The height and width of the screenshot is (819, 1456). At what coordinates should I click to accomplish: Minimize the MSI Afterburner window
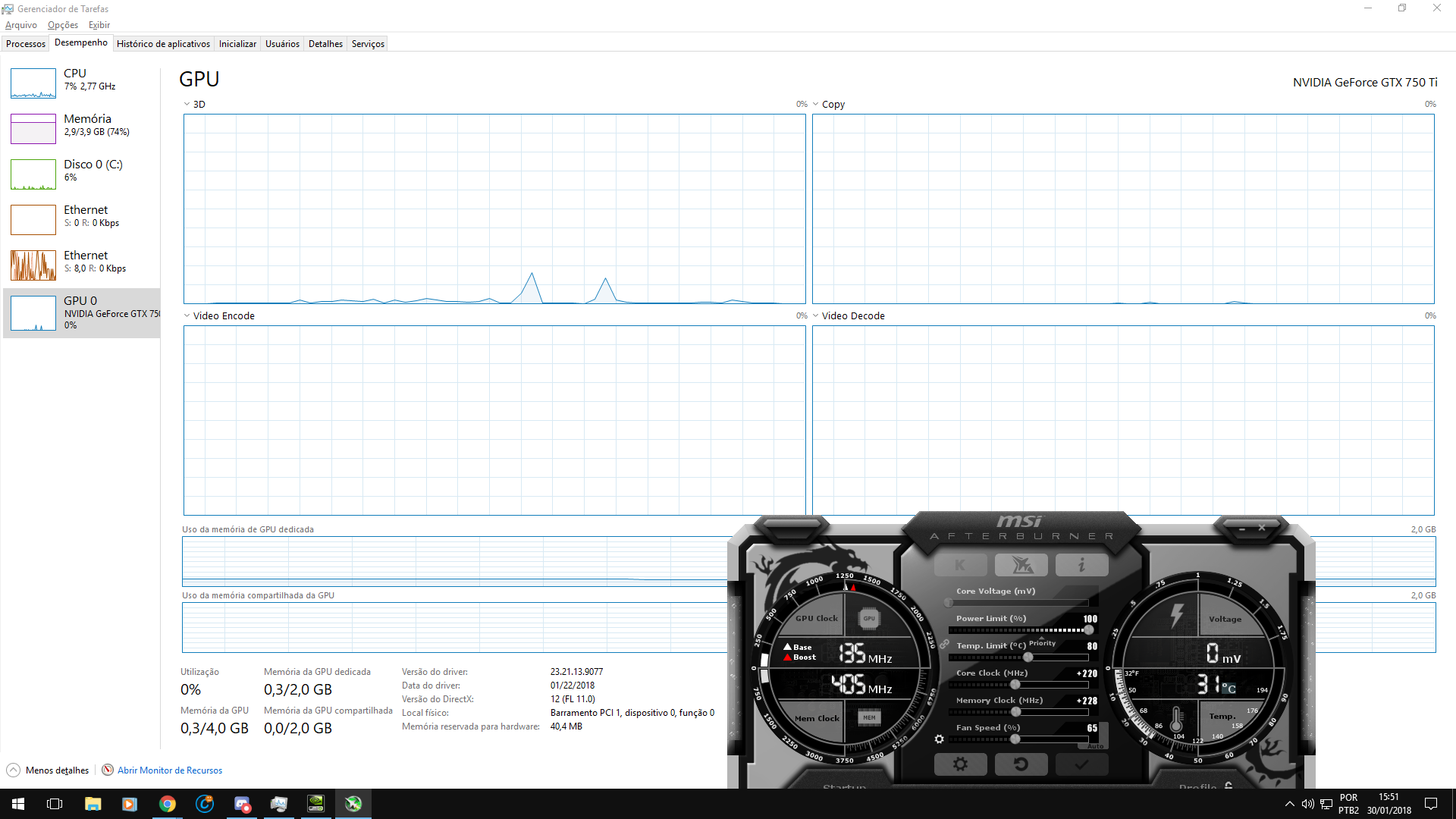coord(1242,528)
